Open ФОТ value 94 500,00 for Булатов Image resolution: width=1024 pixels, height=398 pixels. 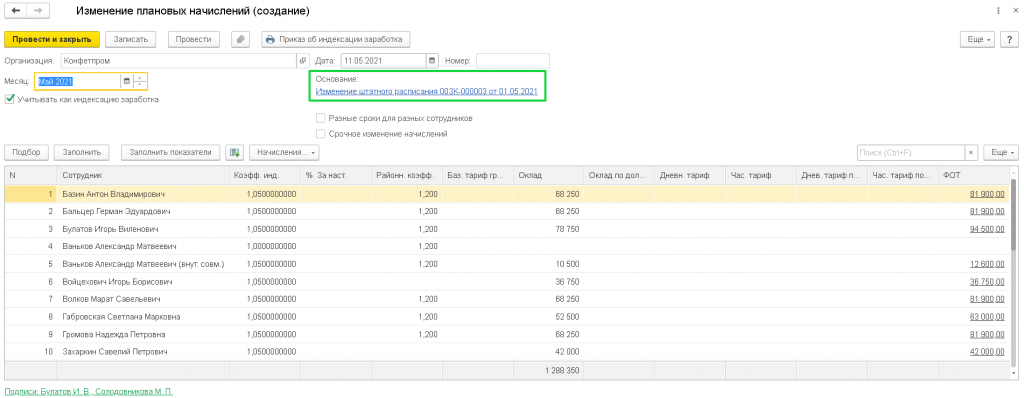[987, 229]
